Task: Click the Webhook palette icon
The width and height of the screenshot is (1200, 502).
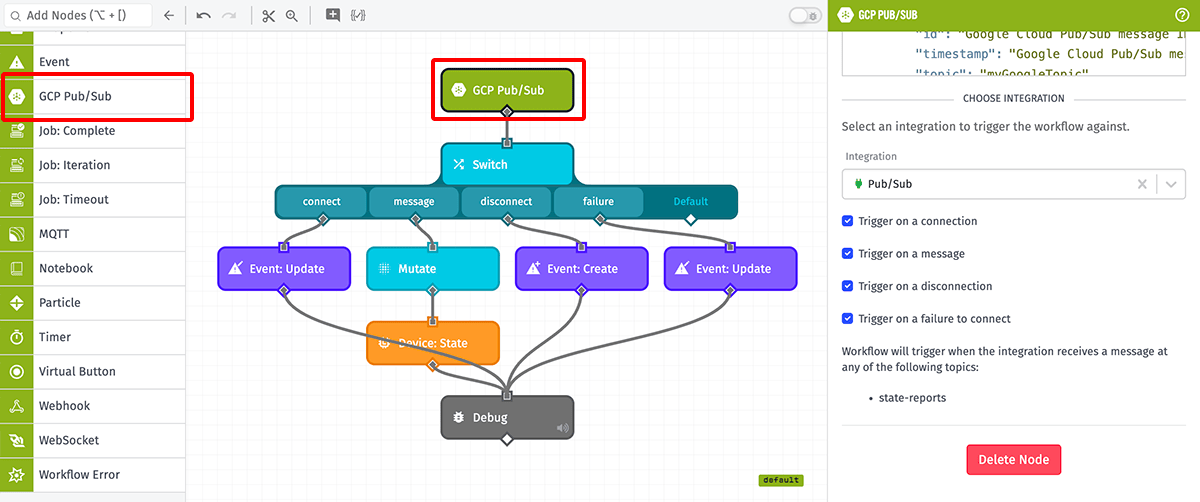Action: [16, 406]
